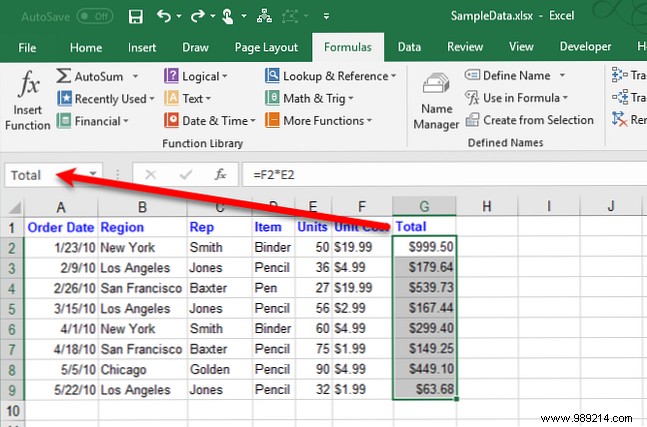Click column header H
The image size is (647, 427).
486,206
